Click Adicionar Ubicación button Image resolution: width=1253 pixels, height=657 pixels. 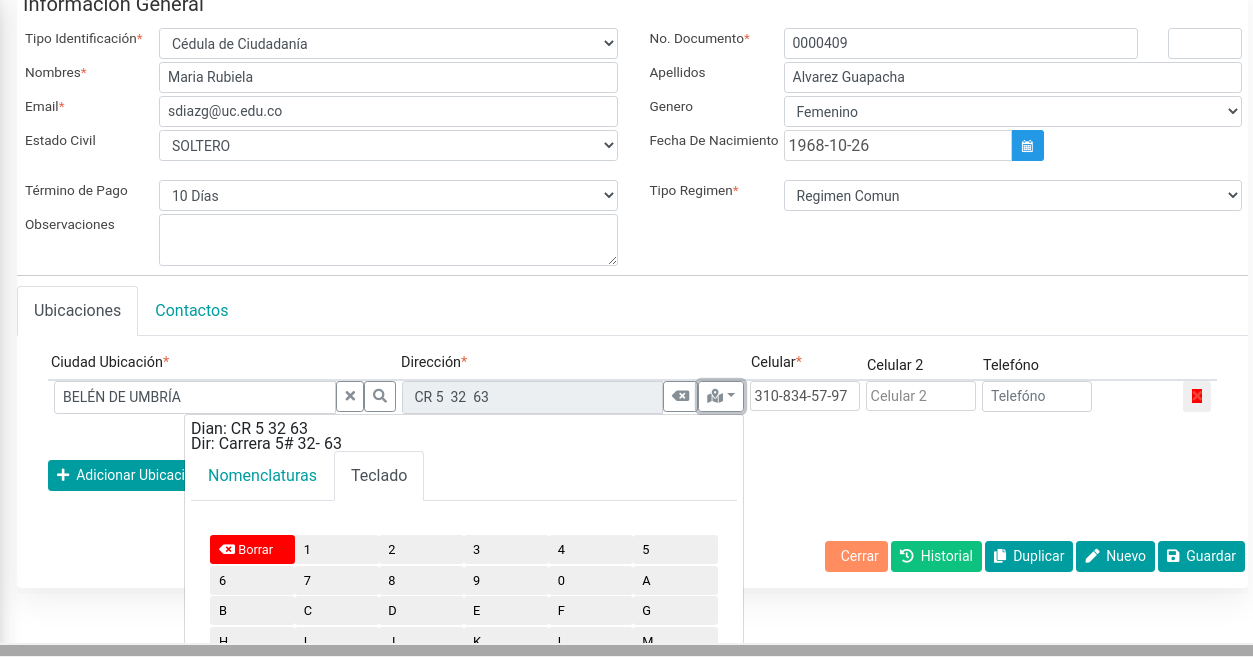(116, 475)
